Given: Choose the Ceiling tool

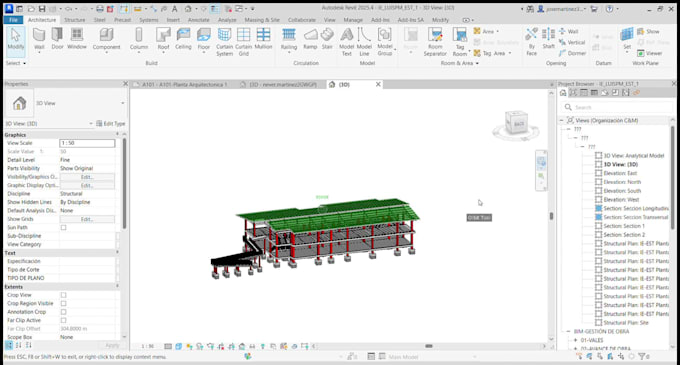Looking at the screenshot, I should 183,39.
